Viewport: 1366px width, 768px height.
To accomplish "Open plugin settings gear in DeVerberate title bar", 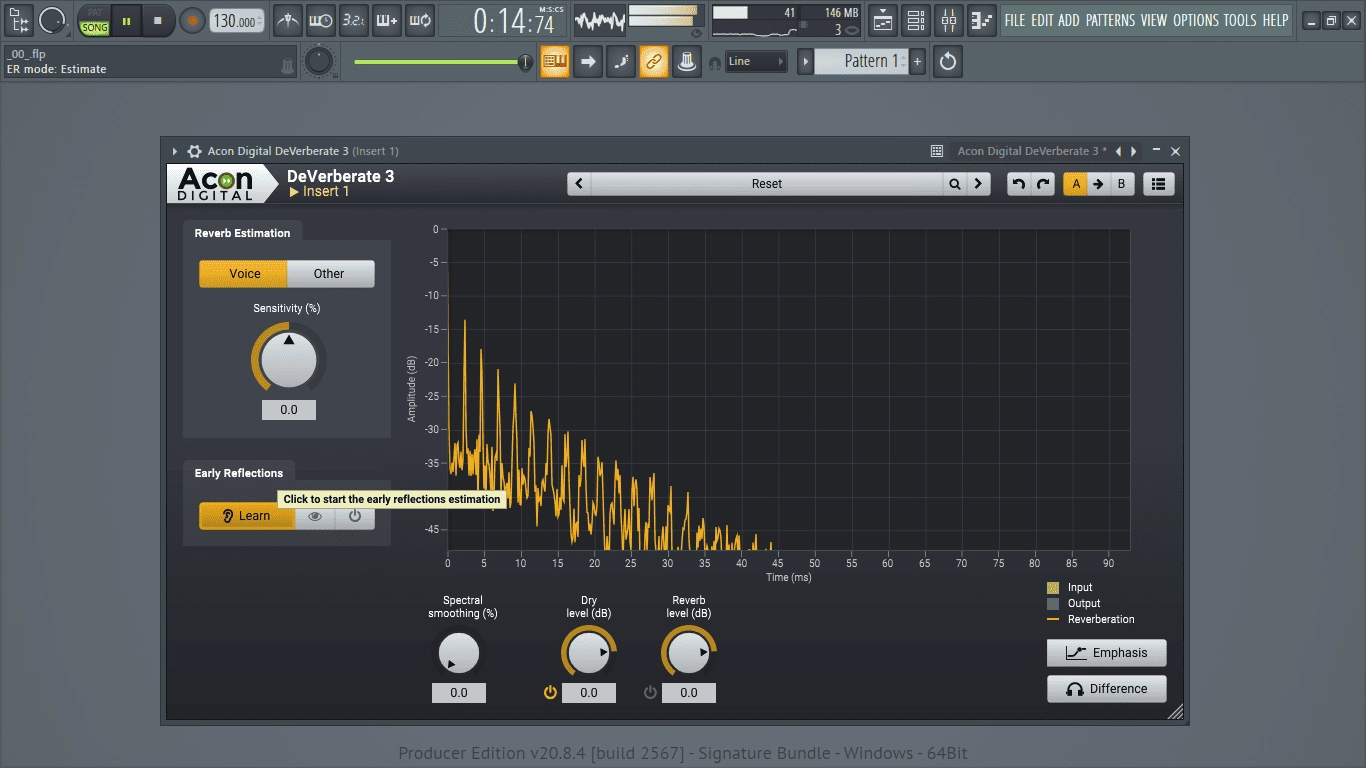I will [x=194, y=151].
